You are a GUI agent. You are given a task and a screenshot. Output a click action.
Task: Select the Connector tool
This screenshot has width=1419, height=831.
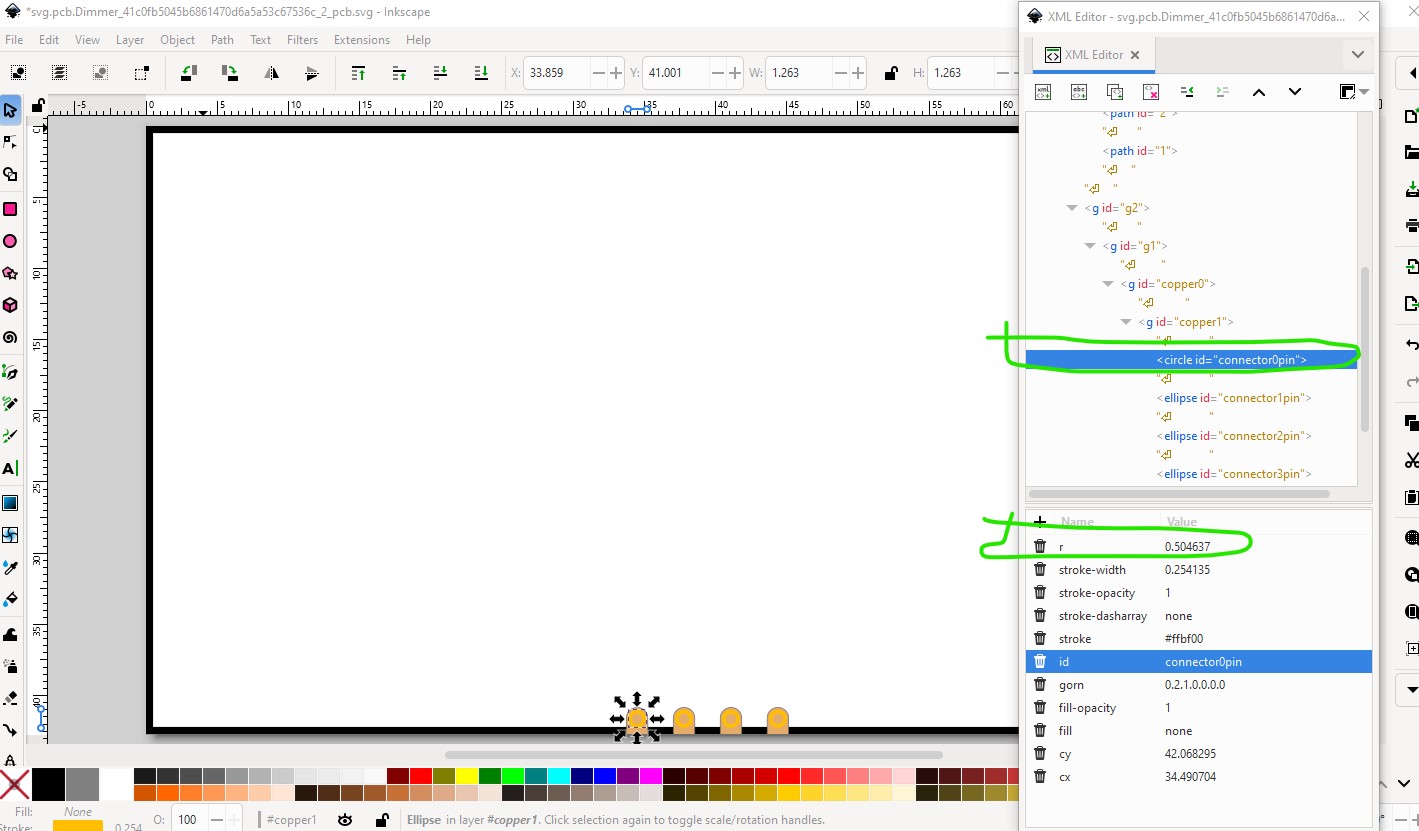pyautogui.click(x=10, y=730)
